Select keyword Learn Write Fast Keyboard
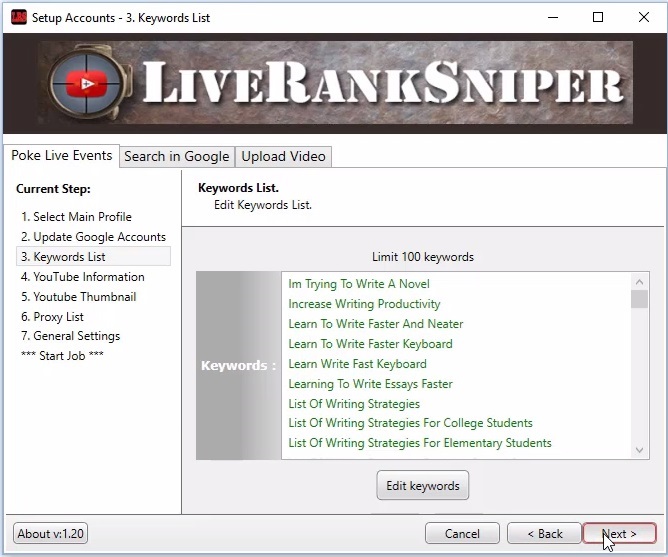The image size is (668, 557). (x=357, y=364)
